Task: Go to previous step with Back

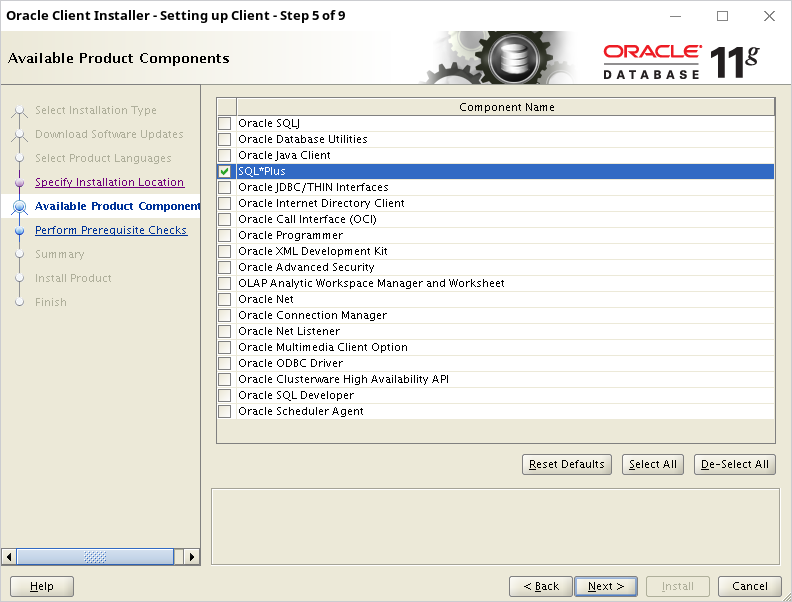Action: point(540,586)
